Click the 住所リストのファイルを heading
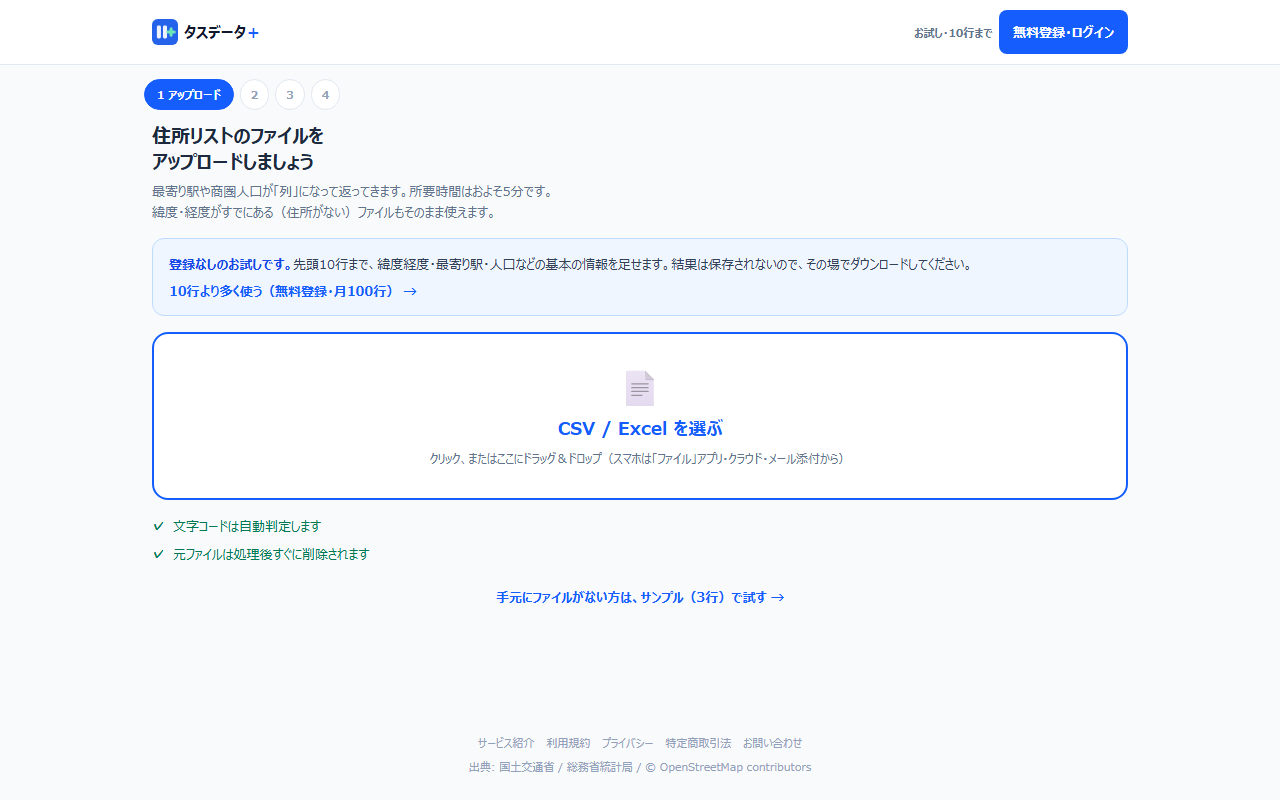This screenshot has height=800, width=1280. click(238, 135)
